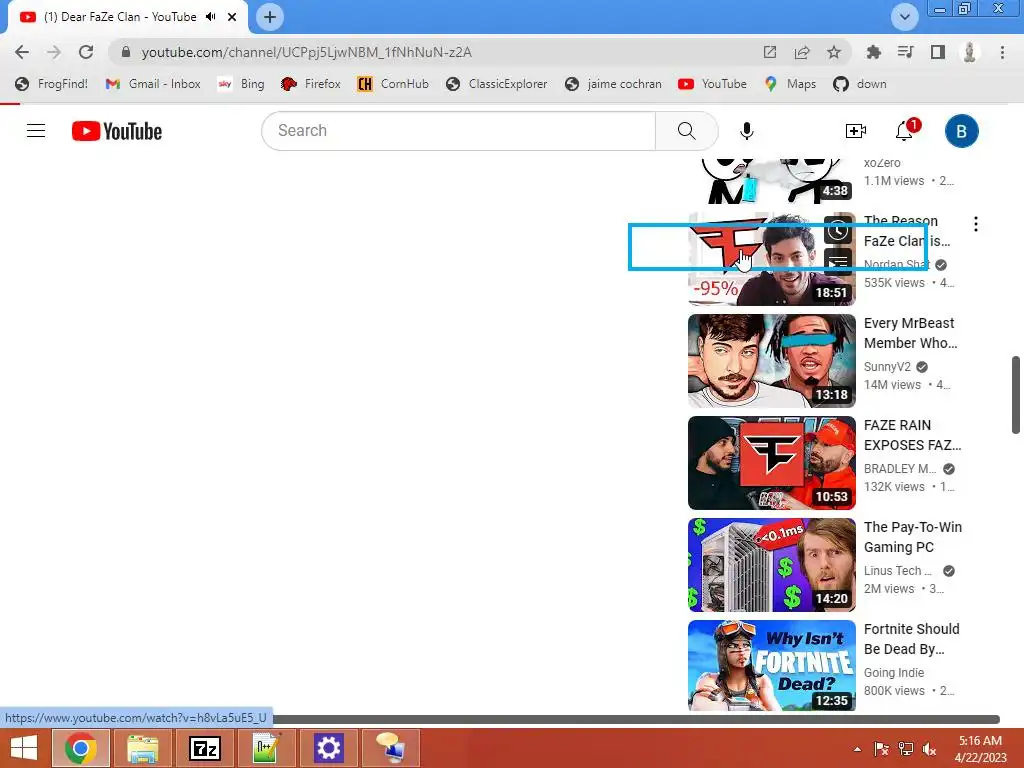The width and height of the screenshot is (1024, 768).
Task: Open the Firefox bookmark
Action: pyautogui.click(x=311, y=84)
